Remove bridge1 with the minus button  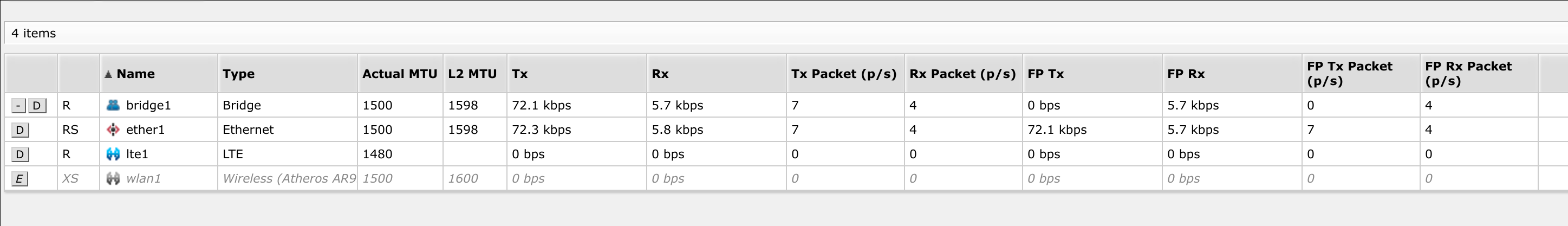[18, 105]
